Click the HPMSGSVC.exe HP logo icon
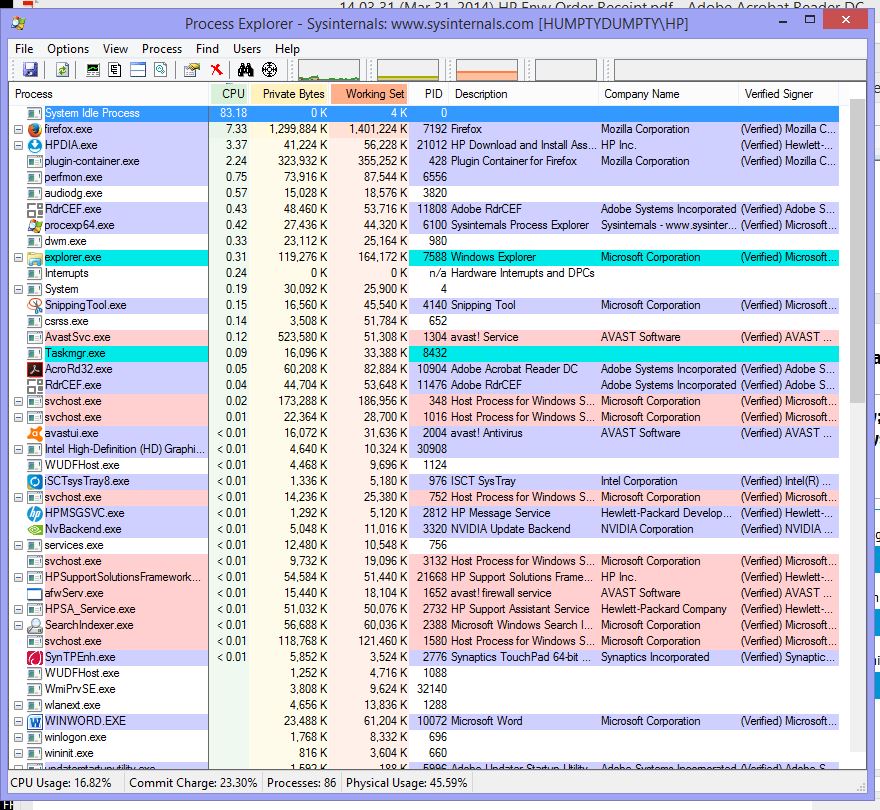The height and width of the screenshot is (810, 880). pos(35,514)
